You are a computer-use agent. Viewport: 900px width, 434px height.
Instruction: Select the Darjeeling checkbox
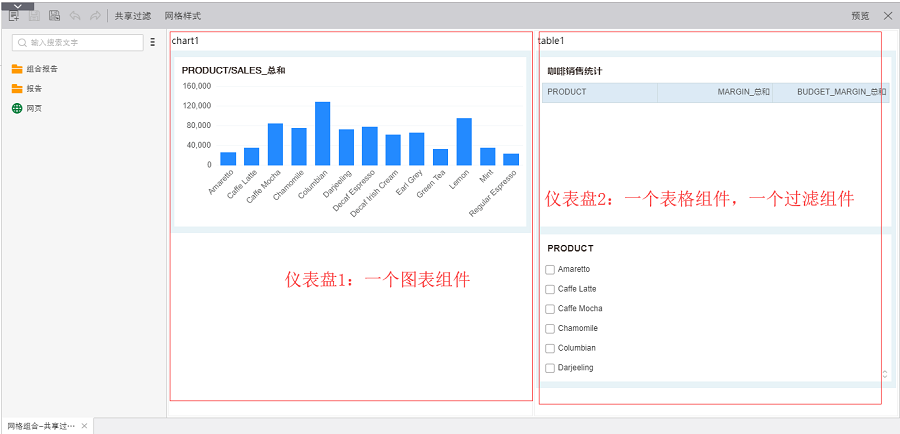(550, 368)
